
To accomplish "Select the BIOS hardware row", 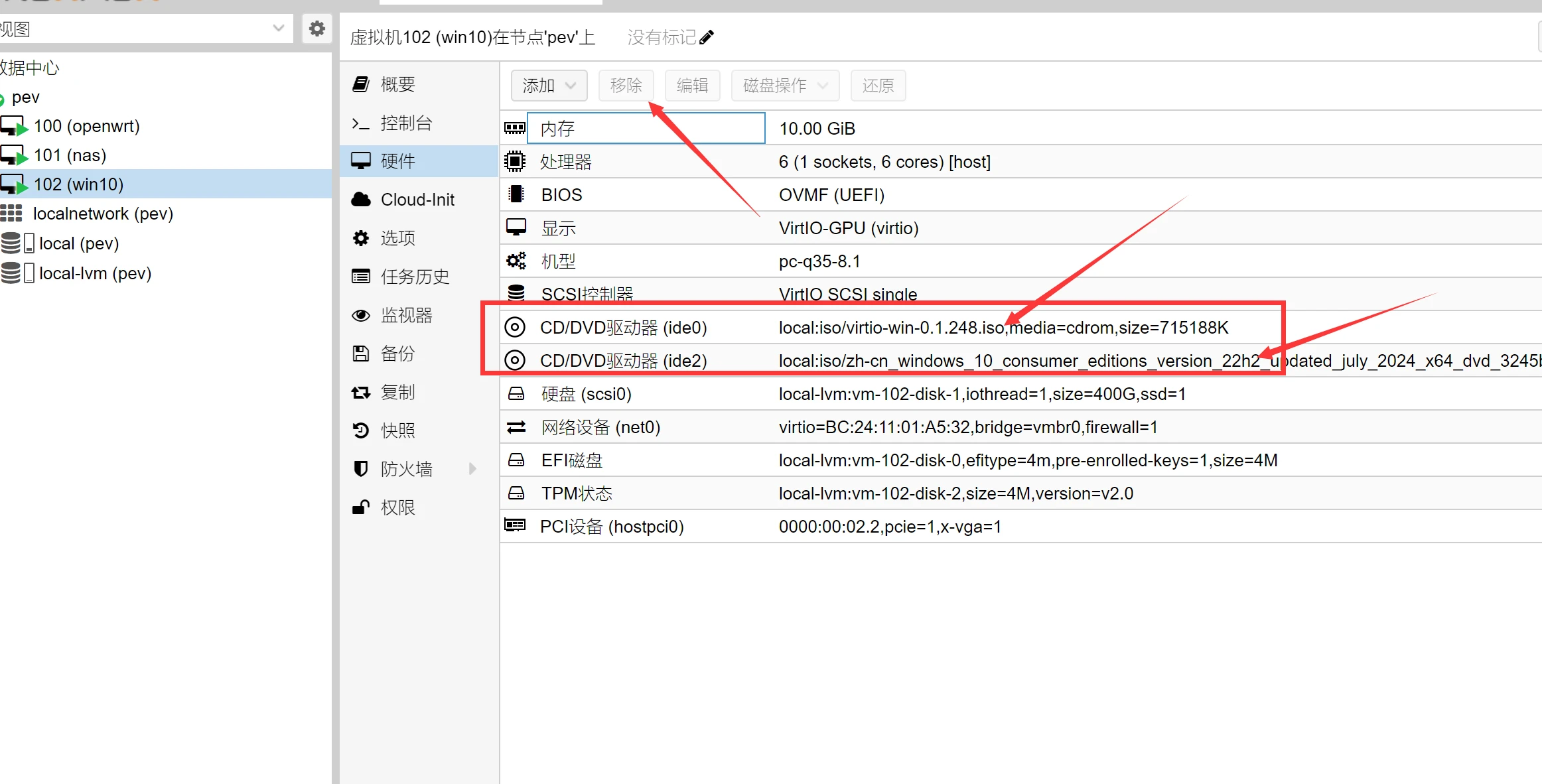I will (1021, 194).
